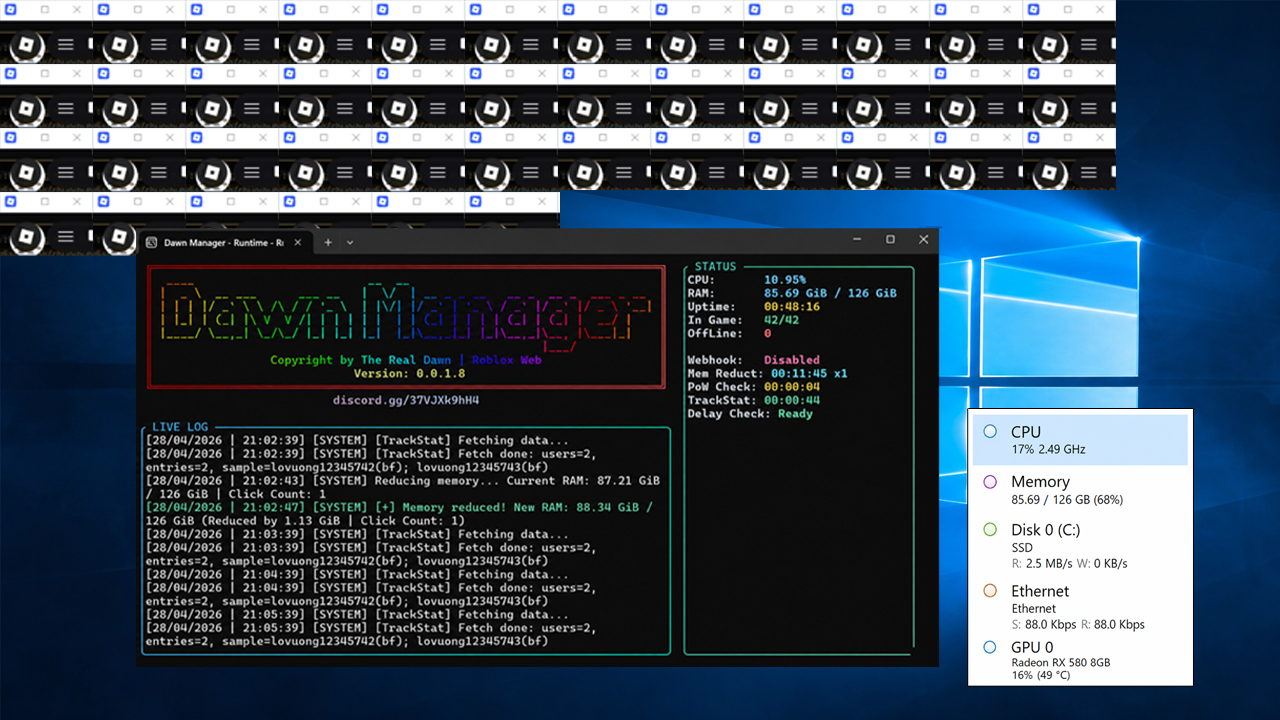Image resolution: width=1280 pixels, height=720 pixels.
Task: Maximize the Dawn Manager terminal window
Action: [890, 240]
